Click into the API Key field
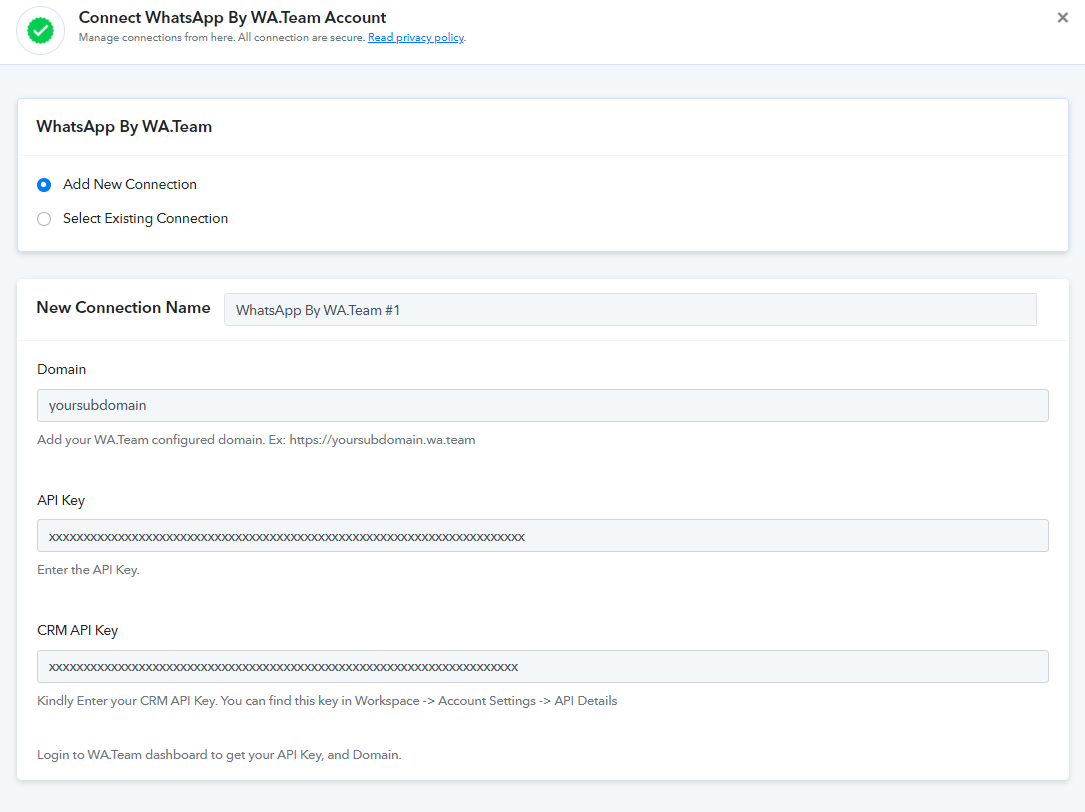The height and width of the screenshot is (812, 1085). pos(542,536)
